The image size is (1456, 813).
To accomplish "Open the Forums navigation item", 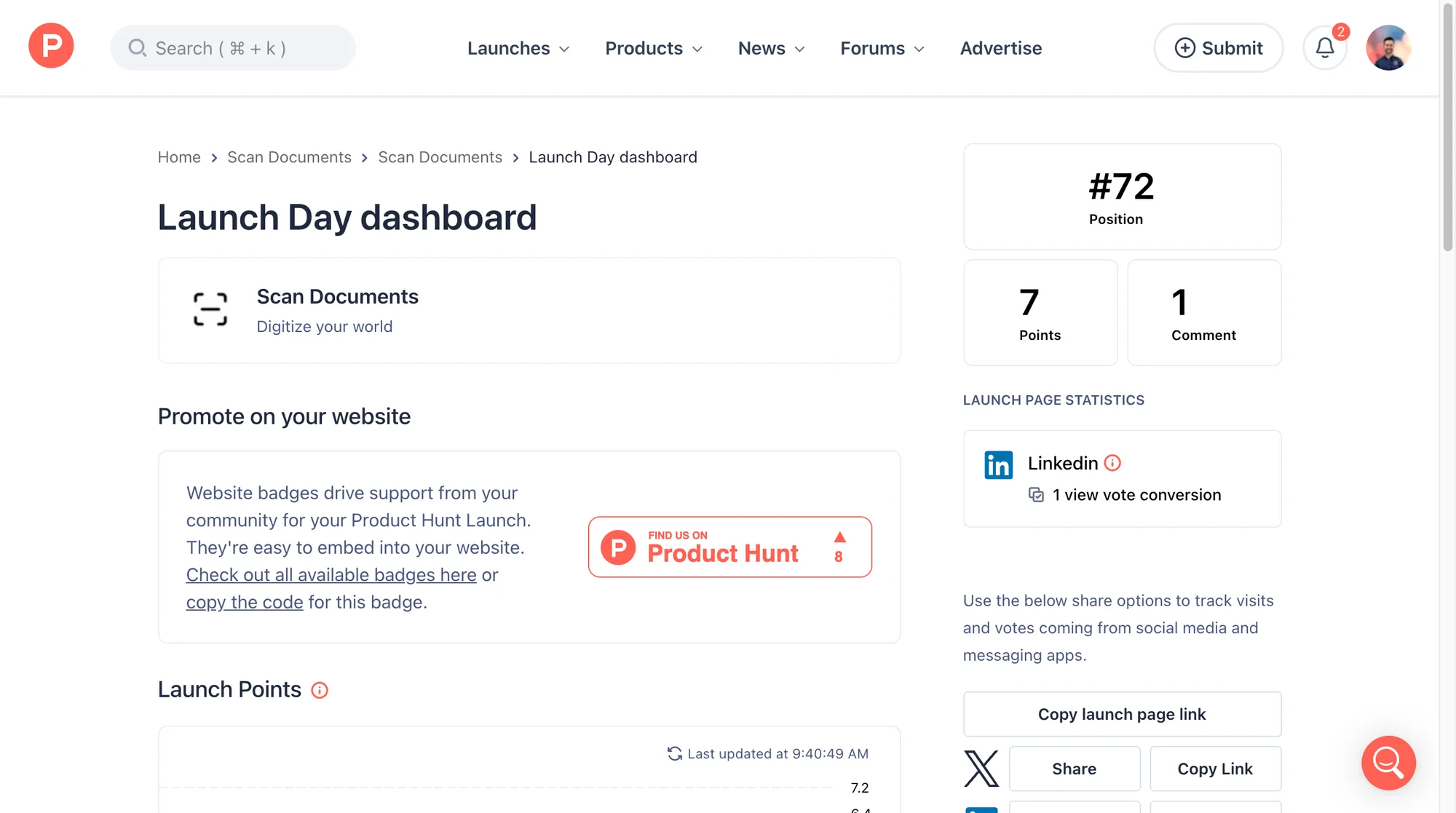I will [881, 48].
